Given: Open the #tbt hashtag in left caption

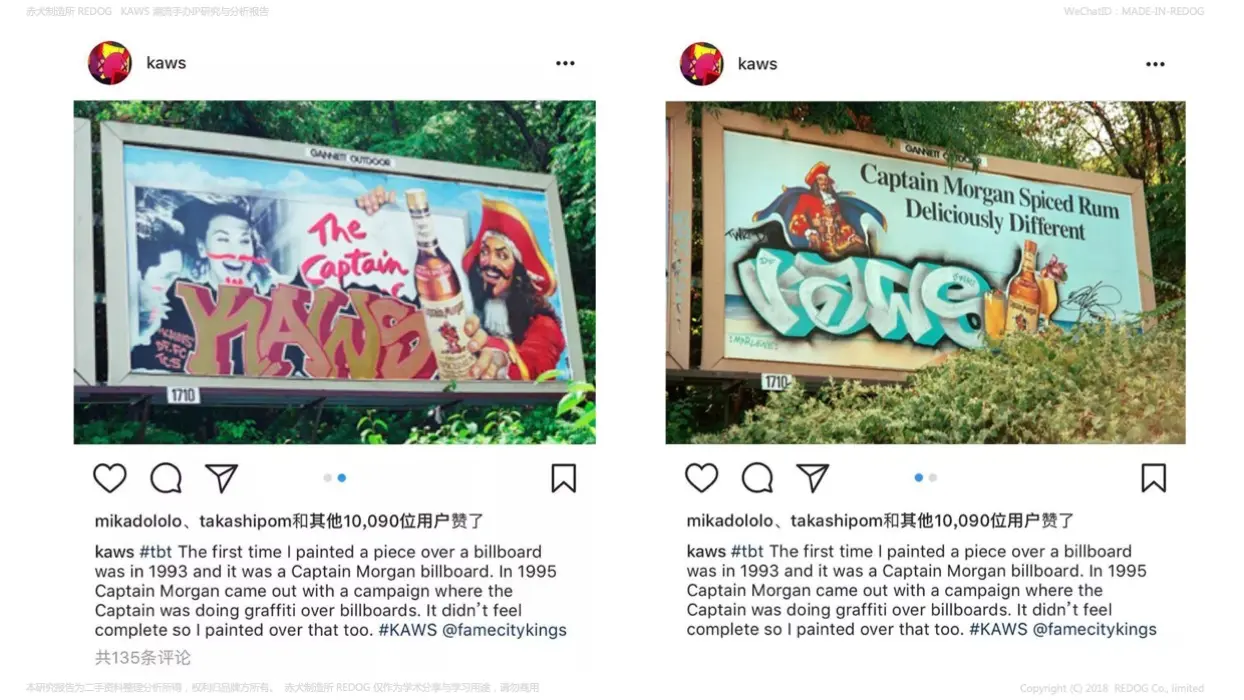Looking at the screenshot, I should [x=156, y=552].
